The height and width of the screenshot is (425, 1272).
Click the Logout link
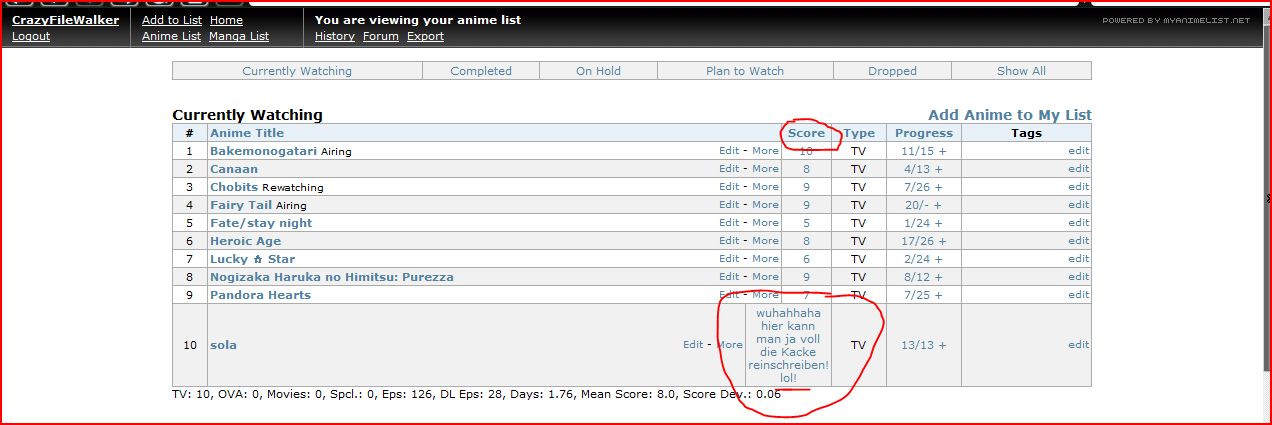[x=30, y=36]
